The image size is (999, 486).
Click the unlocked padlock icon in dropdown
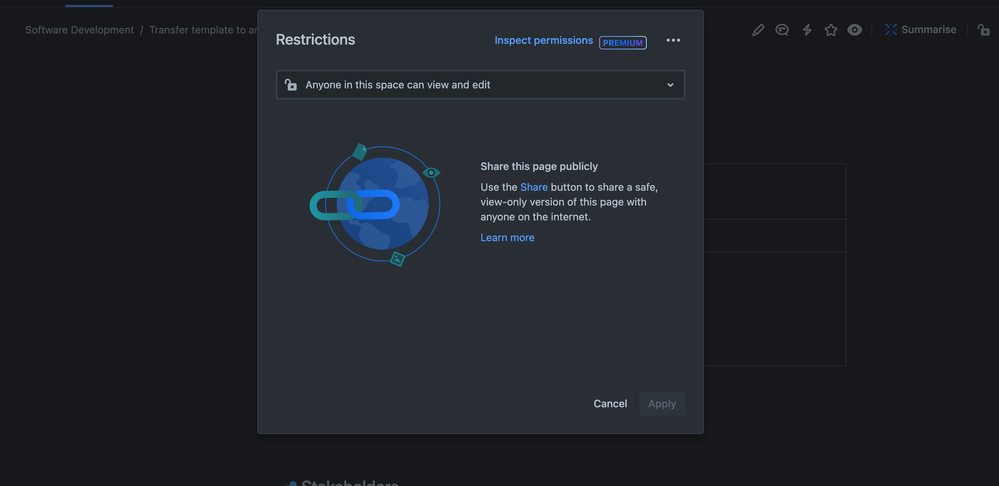[291, 85]
